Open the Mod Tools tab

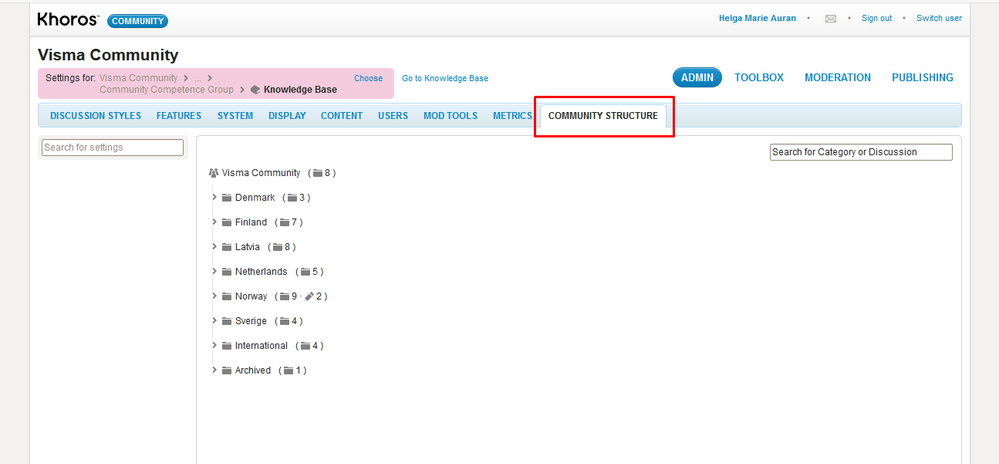coord(450,116)
